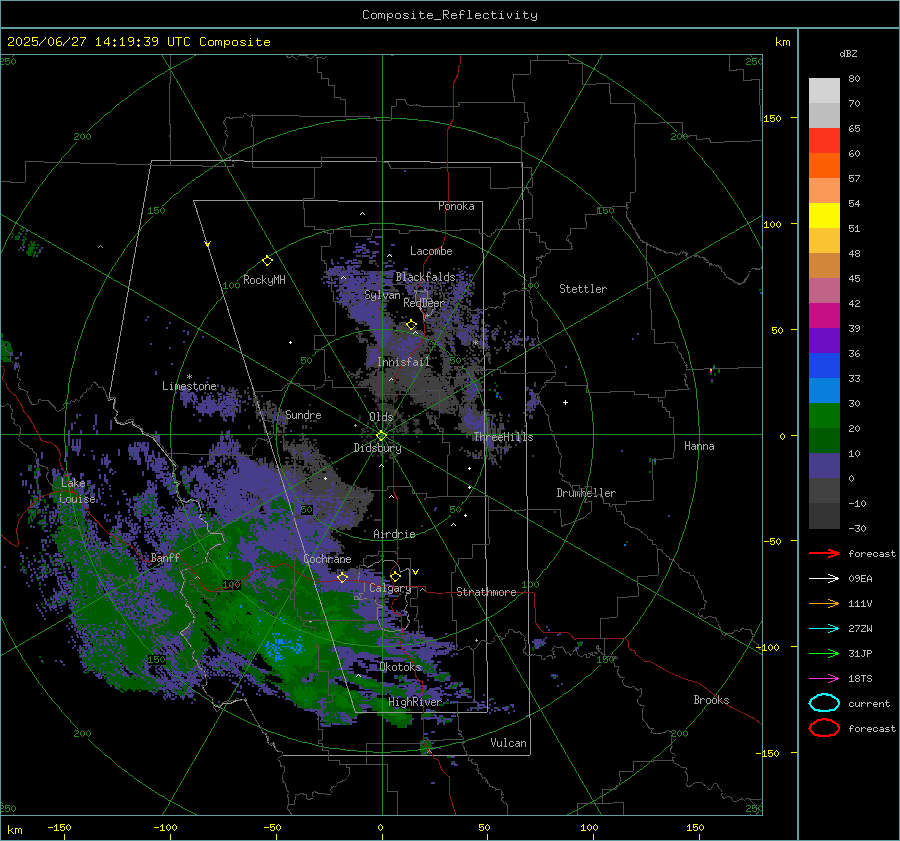Click the 150 tick on the right km axis
The image size is (900, 841).
[772, 118]
